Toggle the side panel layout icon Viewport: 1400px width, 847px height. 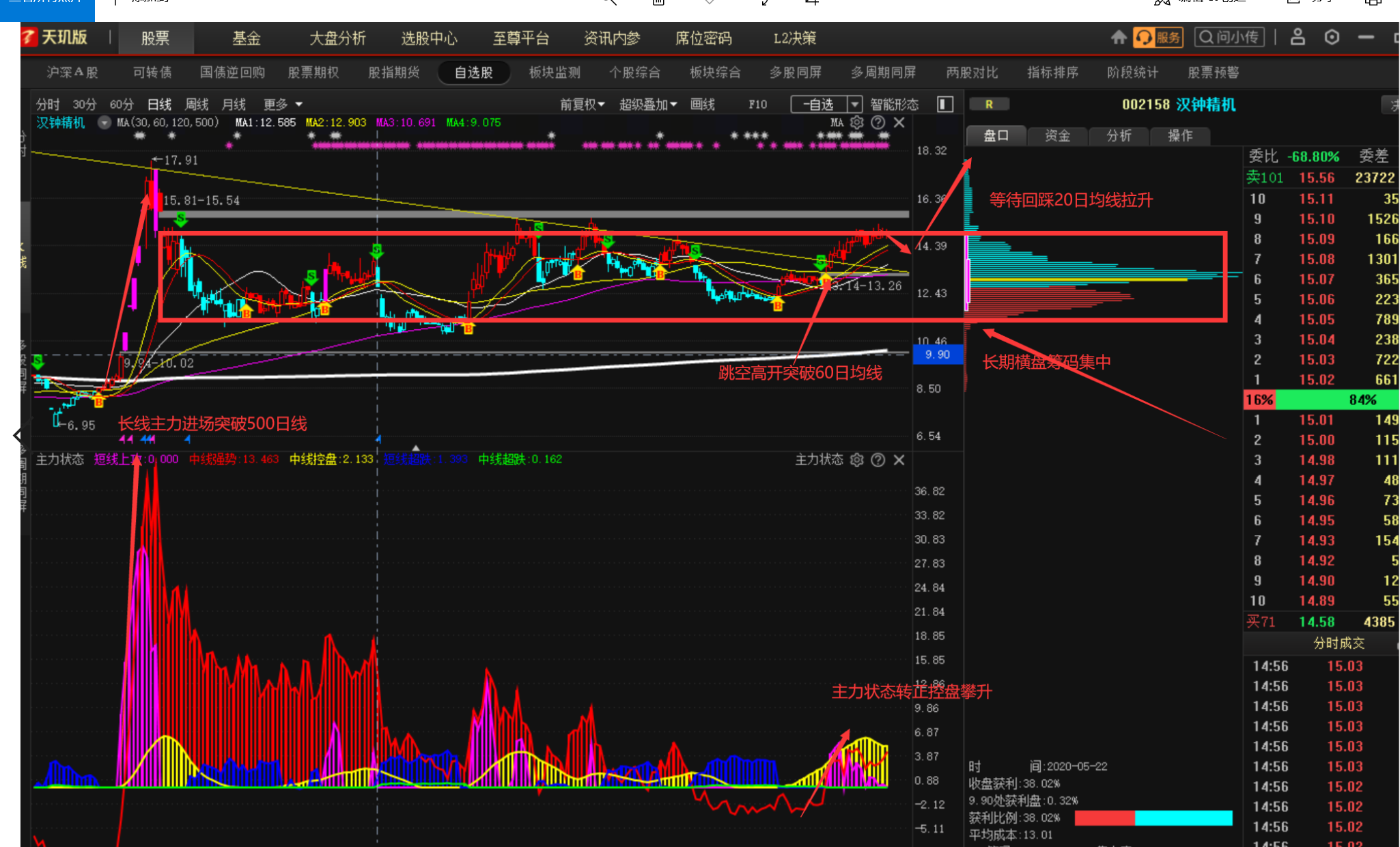click(x=945, y=104)
